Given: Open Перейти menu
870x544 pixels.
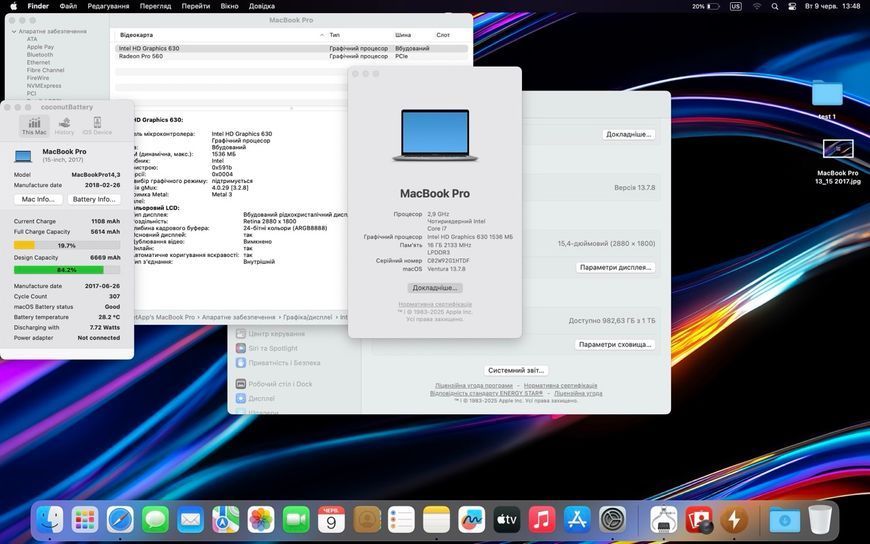Looking at the screenshot, I should [196, 6].
